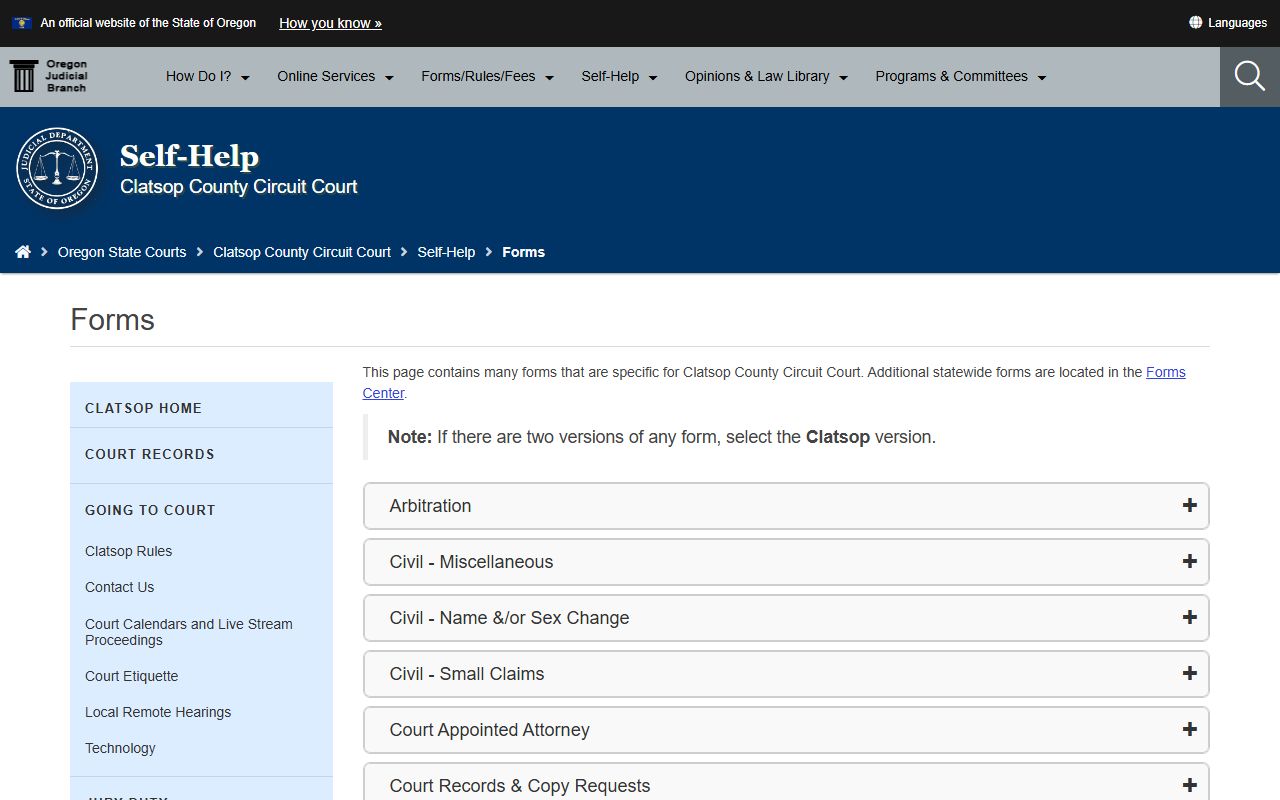Open Clatsop Rules sidebar link
The image size is (1280, 800).
click(128, 551)
